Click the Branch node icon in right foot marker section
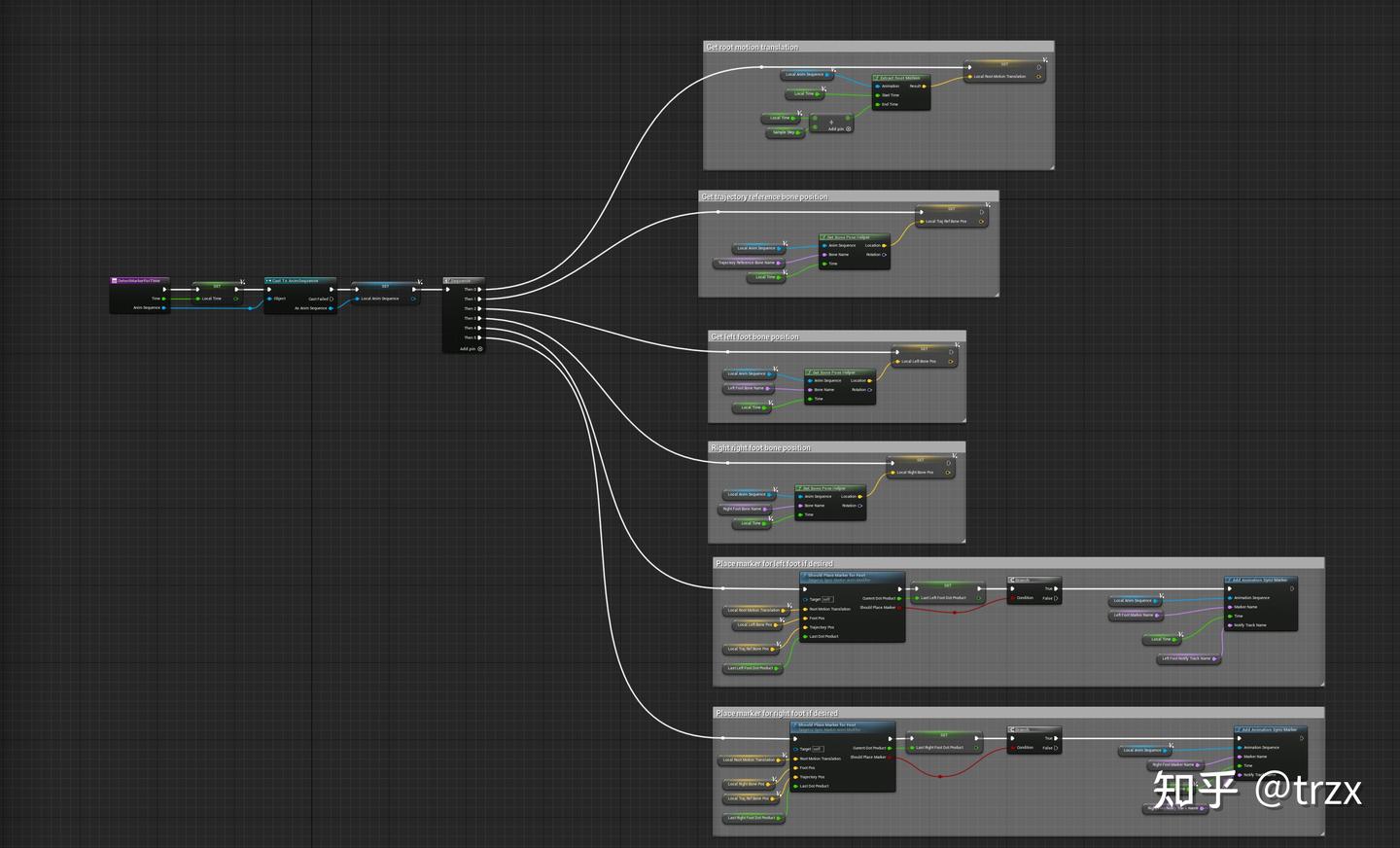 [x=1013, y=728]
